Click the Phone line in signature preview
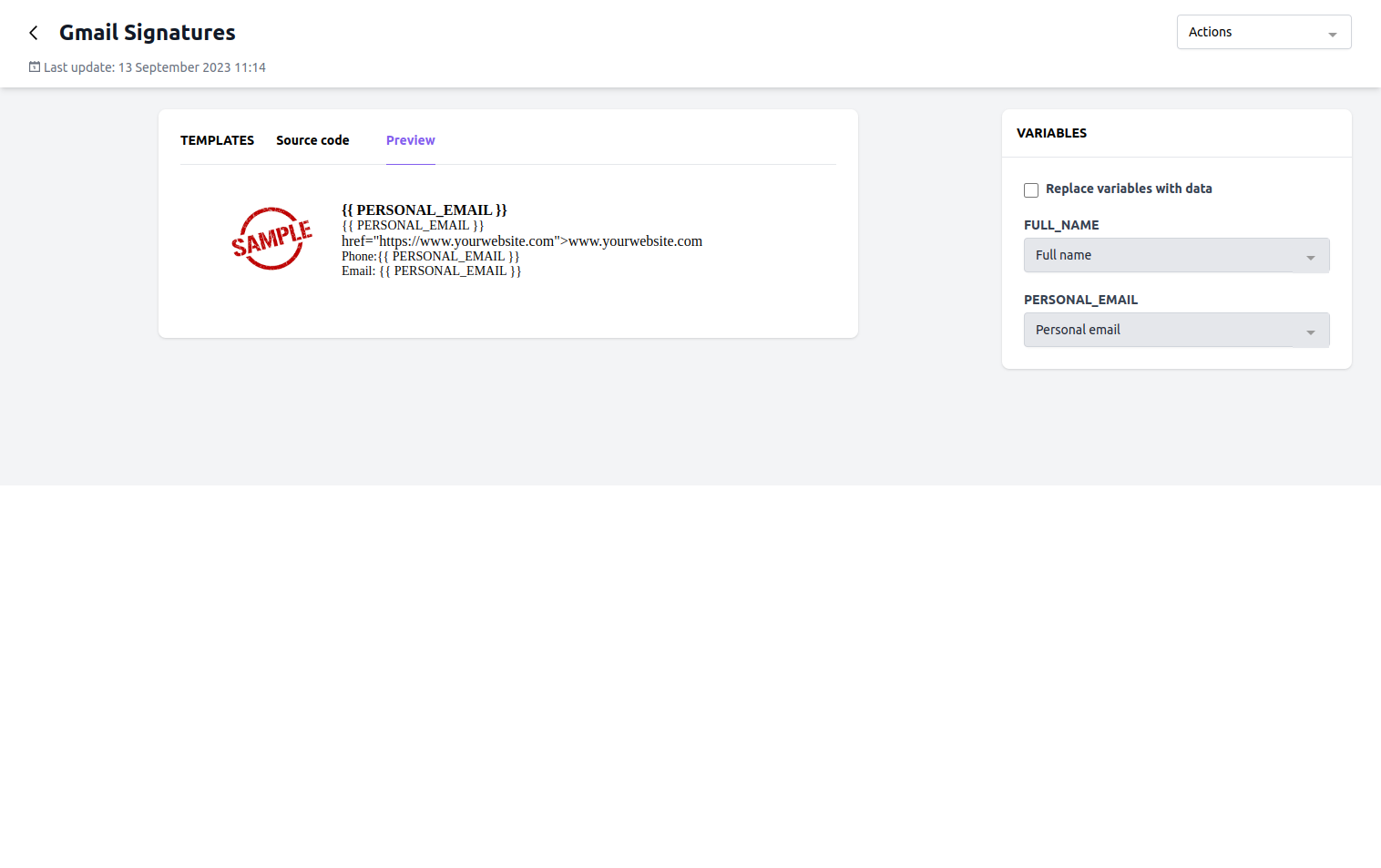This screenshot has width=1381, height=868. tap(430, 256)
